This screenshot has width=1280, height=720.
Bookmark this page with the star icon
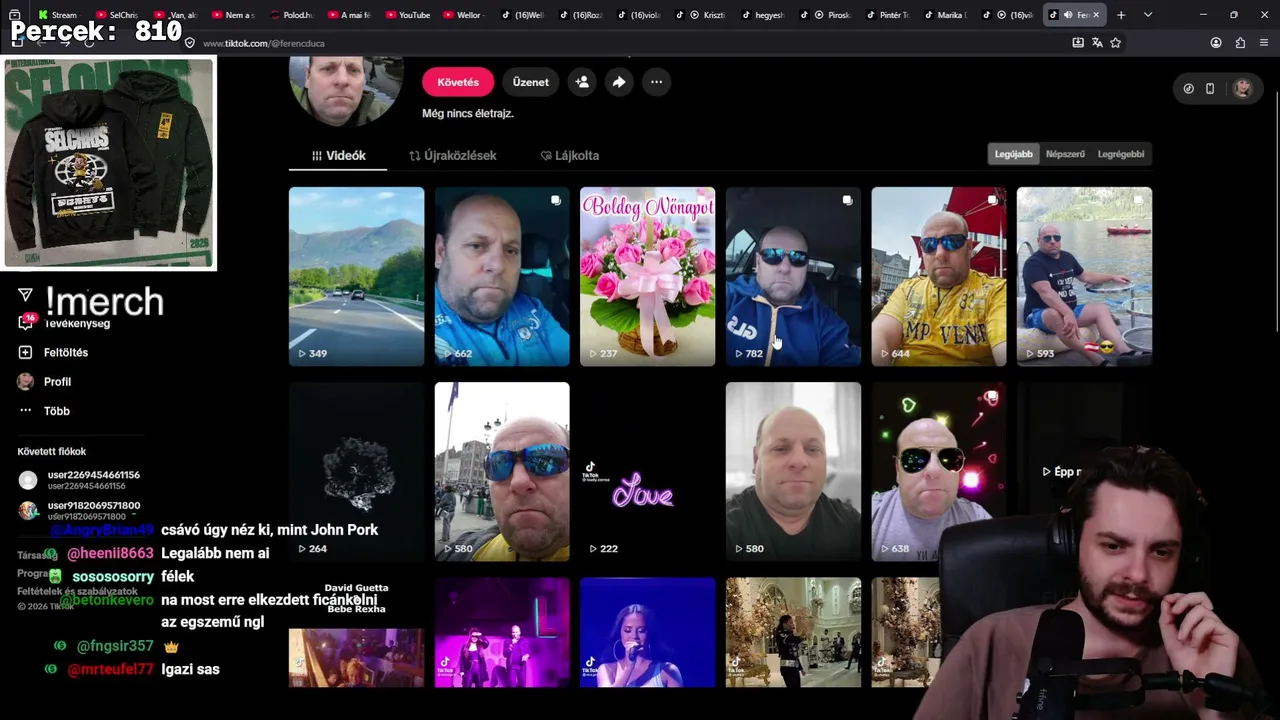tap(1116, 43)
